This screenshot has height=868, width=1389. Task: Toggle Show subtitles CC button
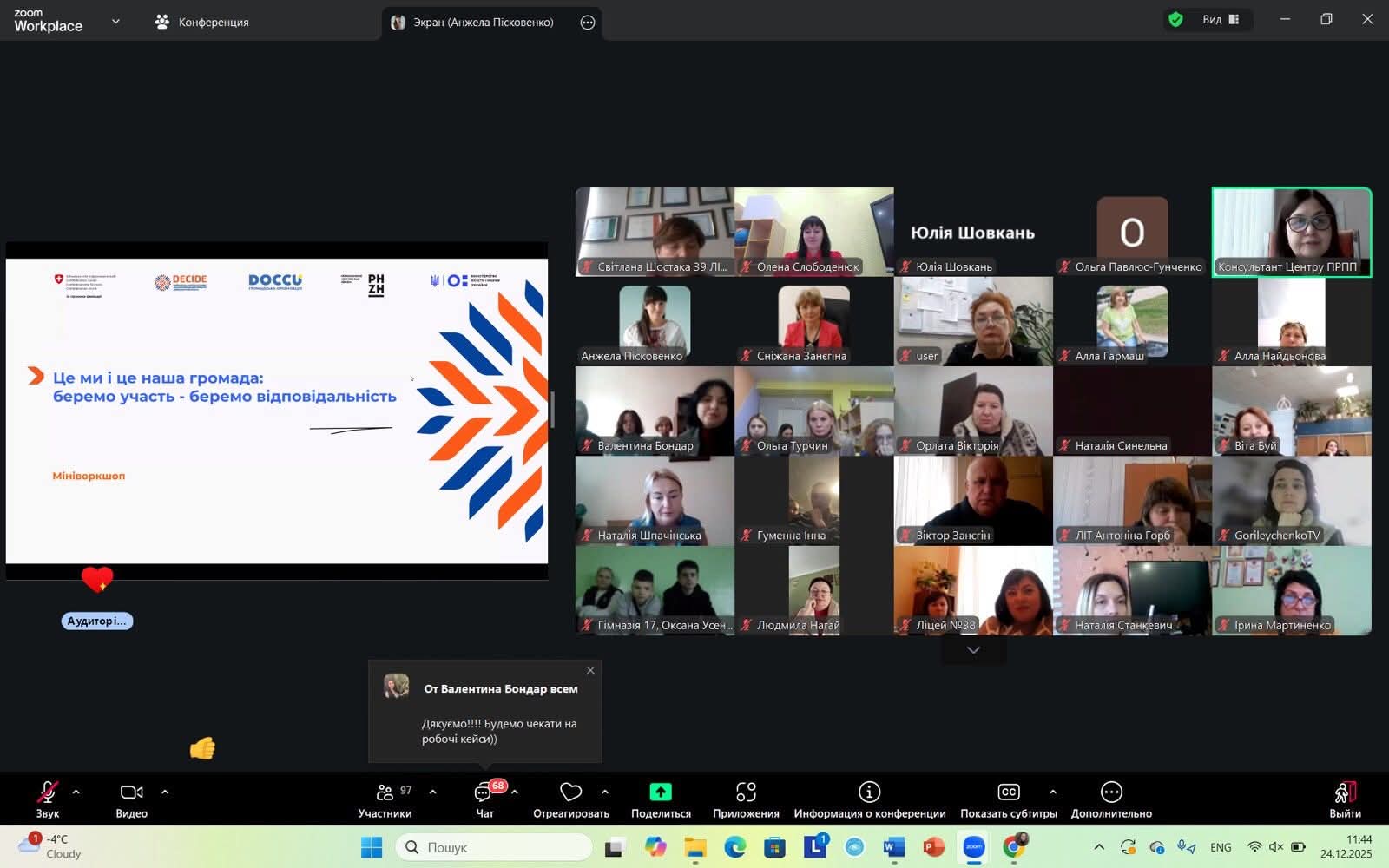coord(1008,792)
